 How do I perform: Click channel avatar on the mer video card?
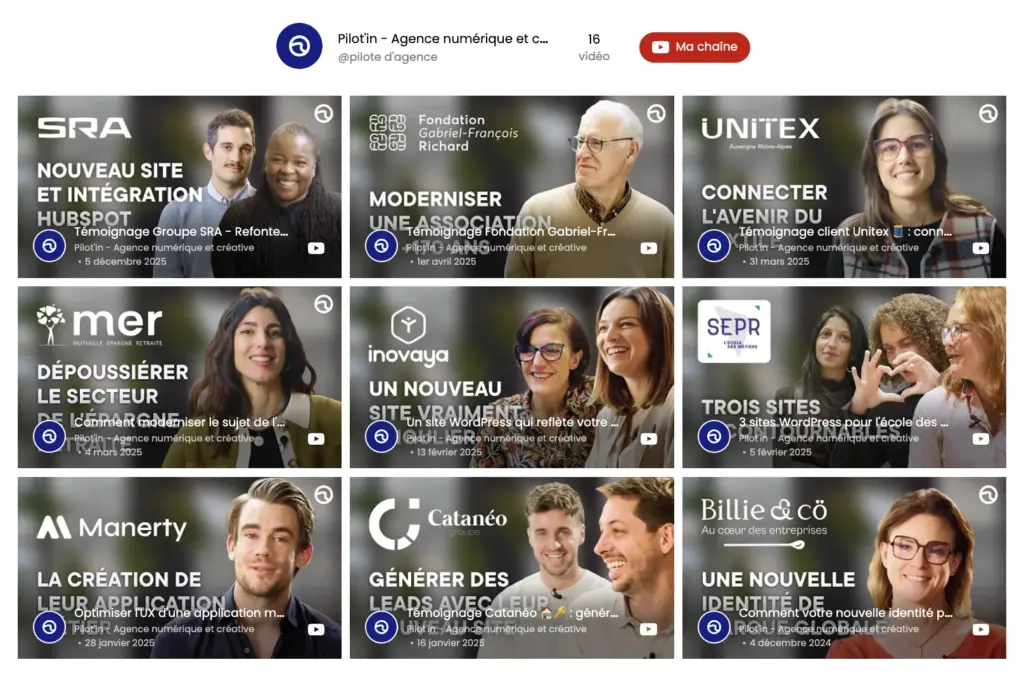pyautogui.click(x=50, y=436)
